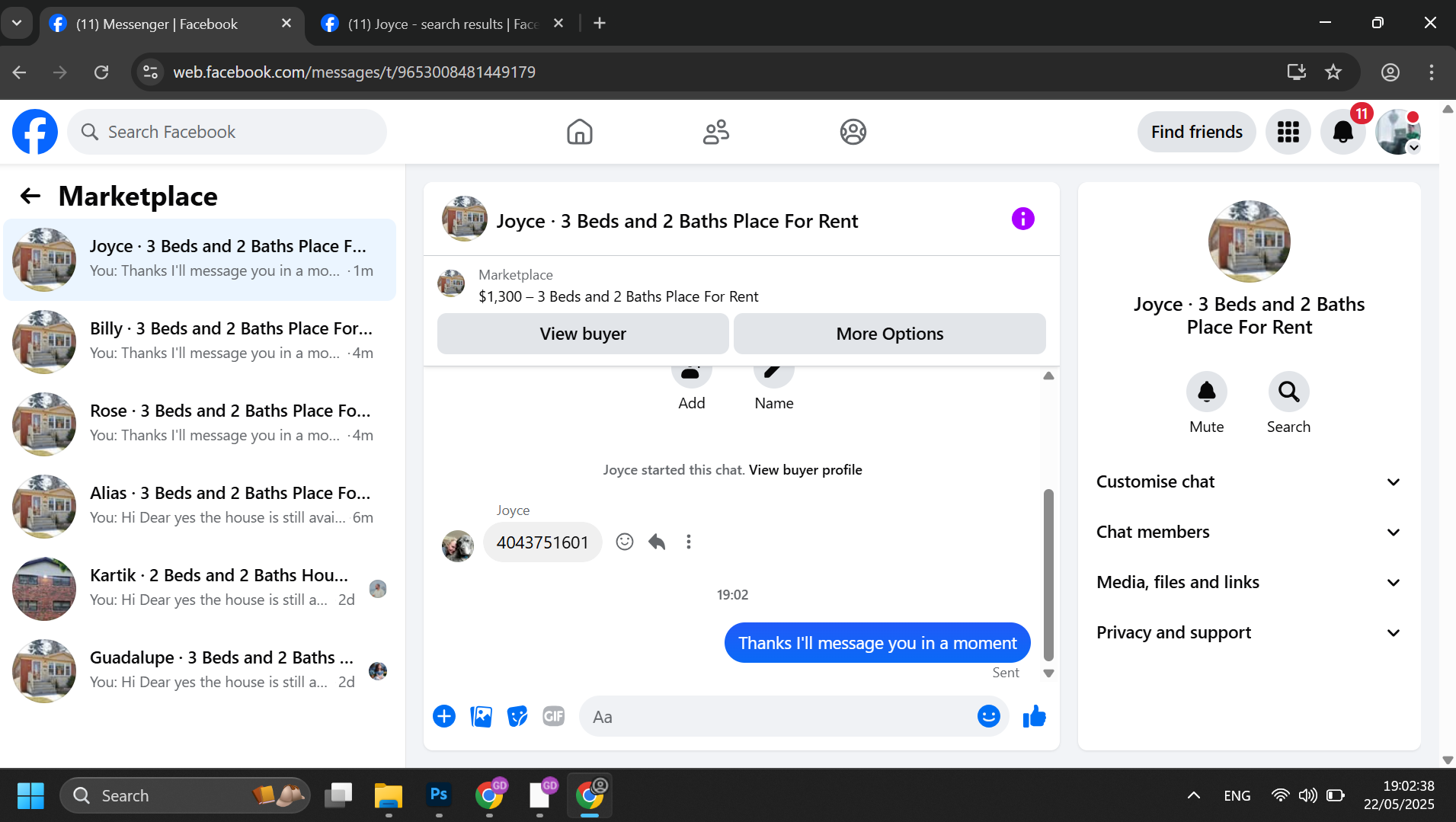
Task: Open the Facebook logo home link
Action: pos(35,132)
